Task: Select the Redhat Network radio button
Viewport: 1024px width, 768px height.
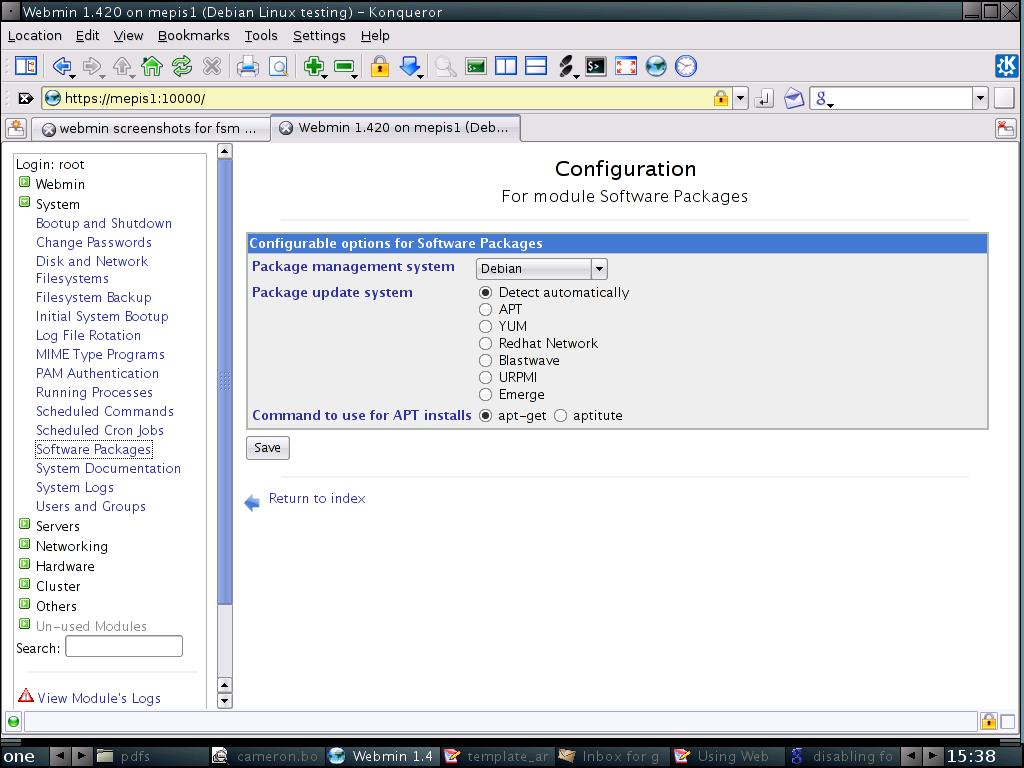Action: coord(485,344)
